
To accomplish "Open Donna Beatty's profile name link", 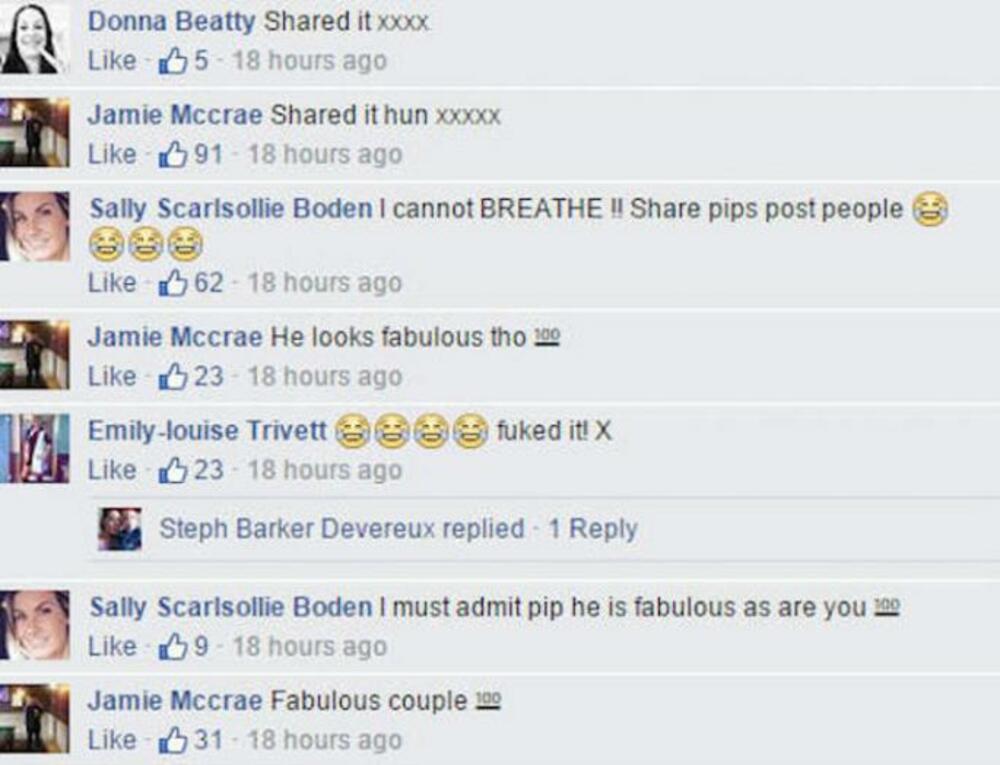I will 172,21.
